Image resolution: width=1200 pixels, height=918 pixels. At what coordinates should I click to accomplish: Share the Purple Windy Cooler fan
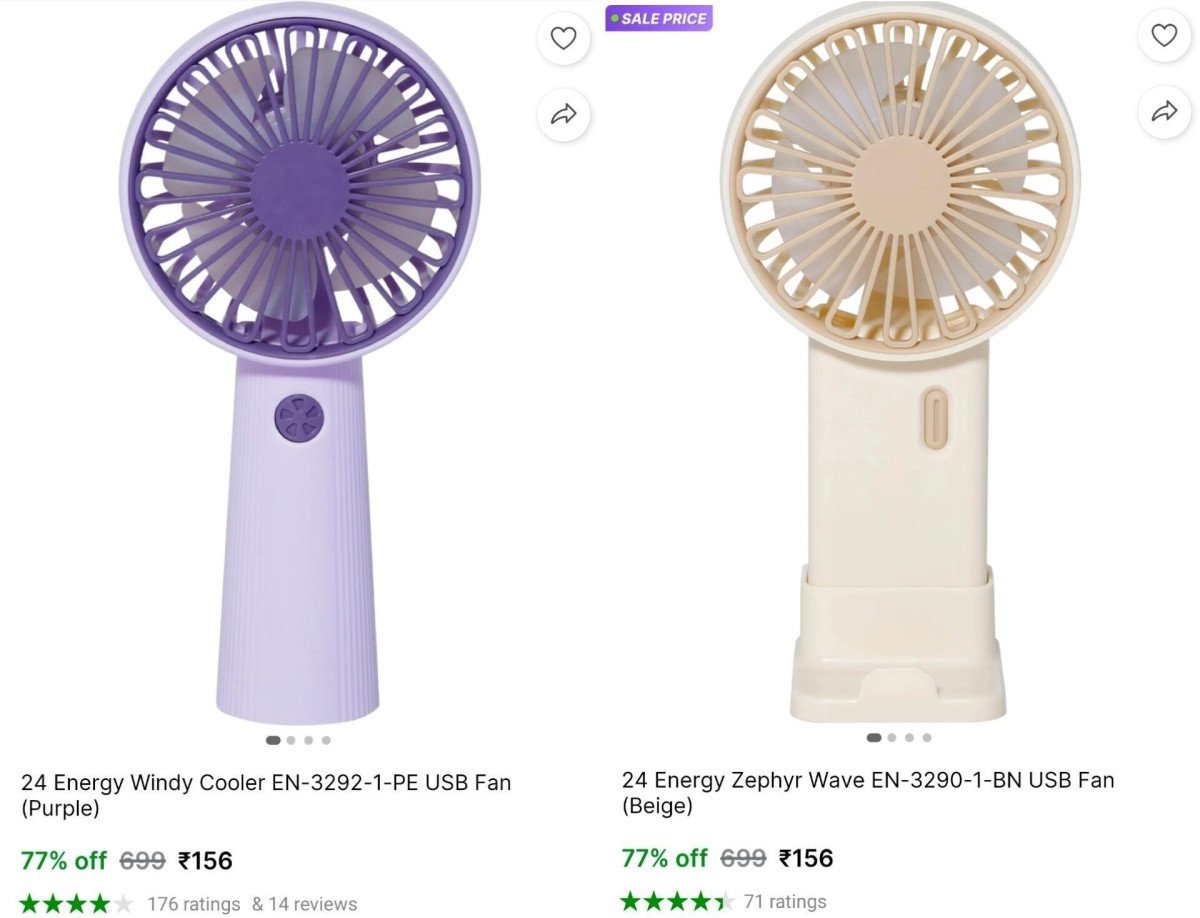pos(563,114)
